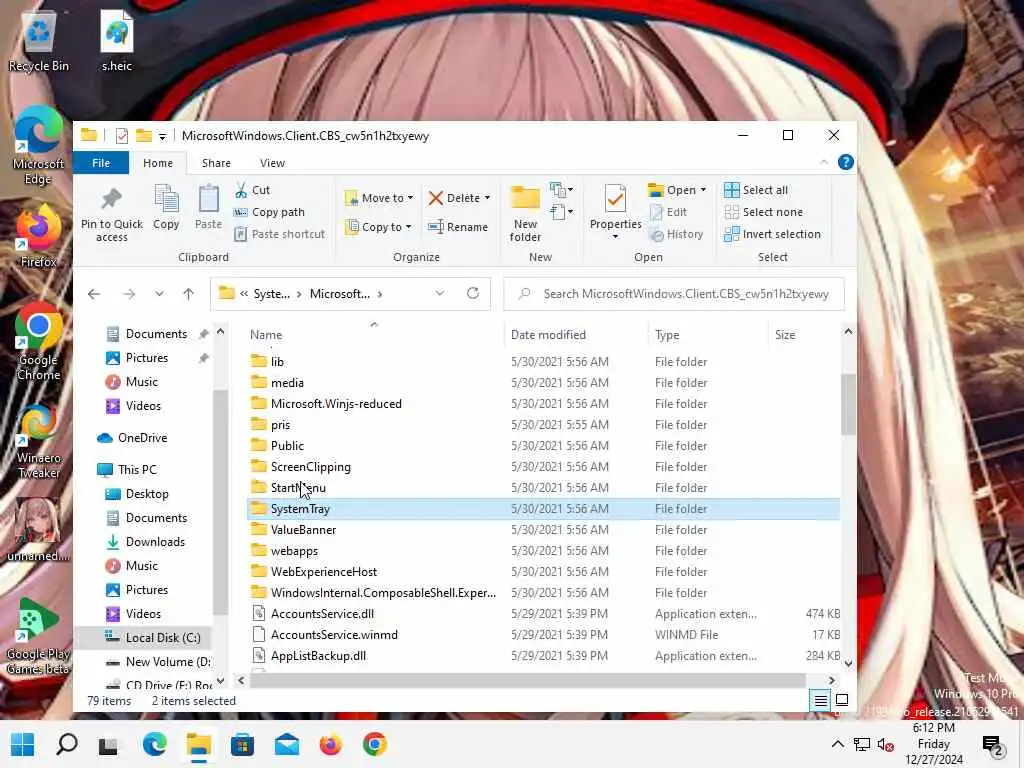Viewport: 1024px width, 768px height.
Task: Click Microsoft... breadcrumb in the address bar
Action: pyautogui.click(x=340, y=294)
